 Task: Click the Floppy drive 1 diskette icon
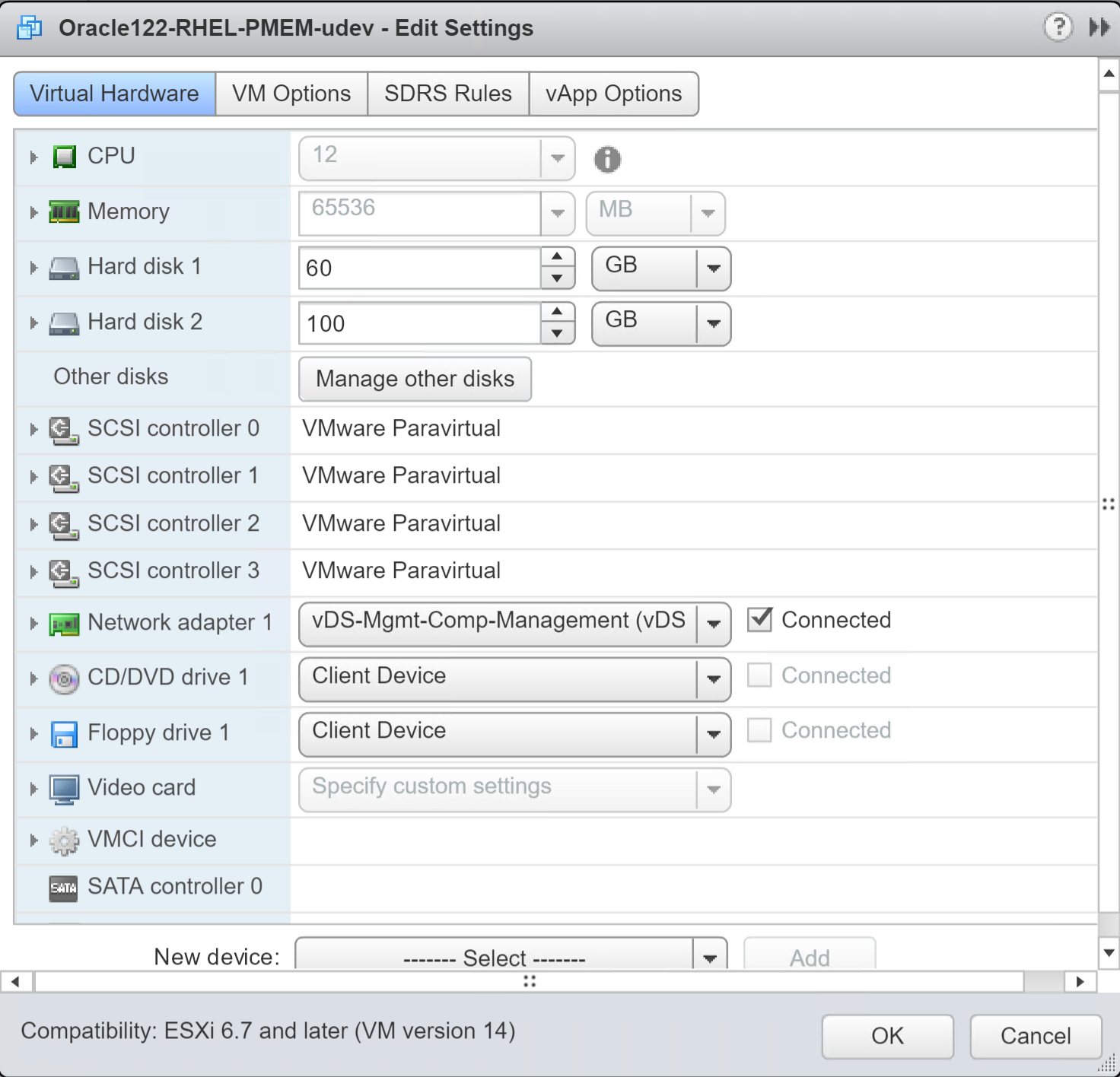65,734
